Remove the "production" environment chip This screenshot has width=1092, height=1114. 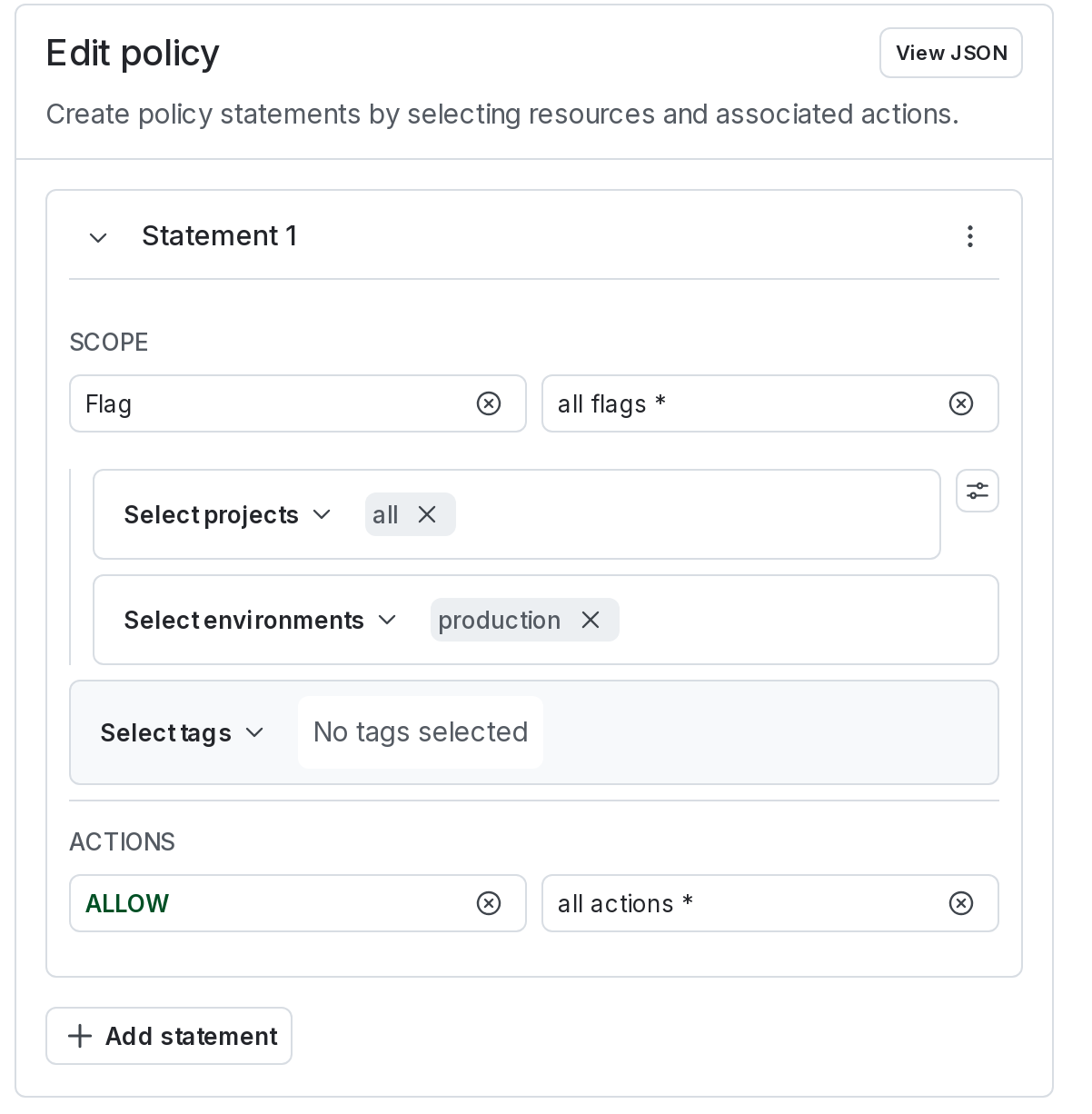pyautogui.click(x=591, y=620)
